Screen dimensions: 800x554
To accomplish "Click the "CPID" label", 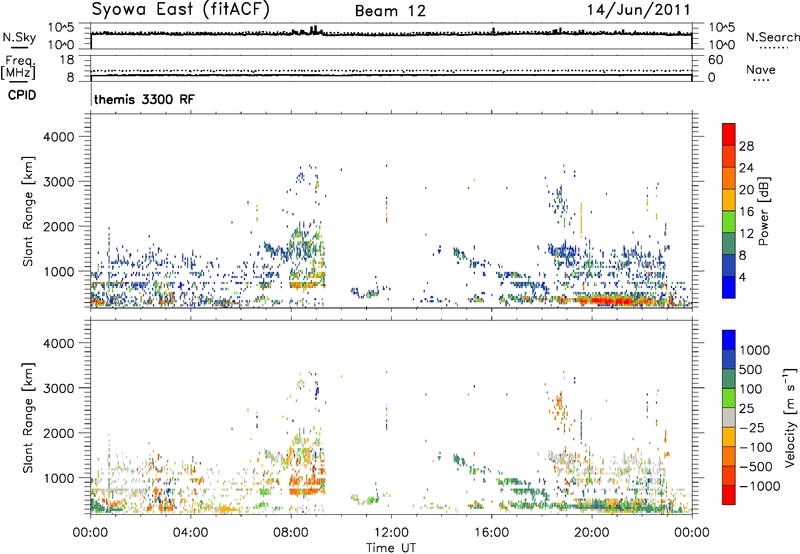I will click(x=22, y=95).
